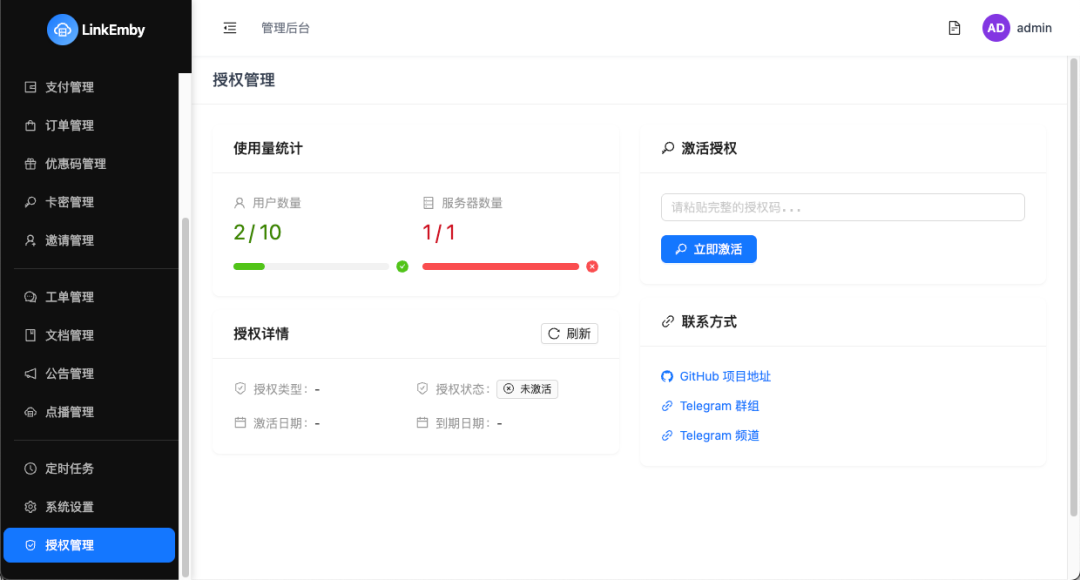Open 点播管理 from the sidebar
Screen dimensions: 1080x580
(69, 411)
